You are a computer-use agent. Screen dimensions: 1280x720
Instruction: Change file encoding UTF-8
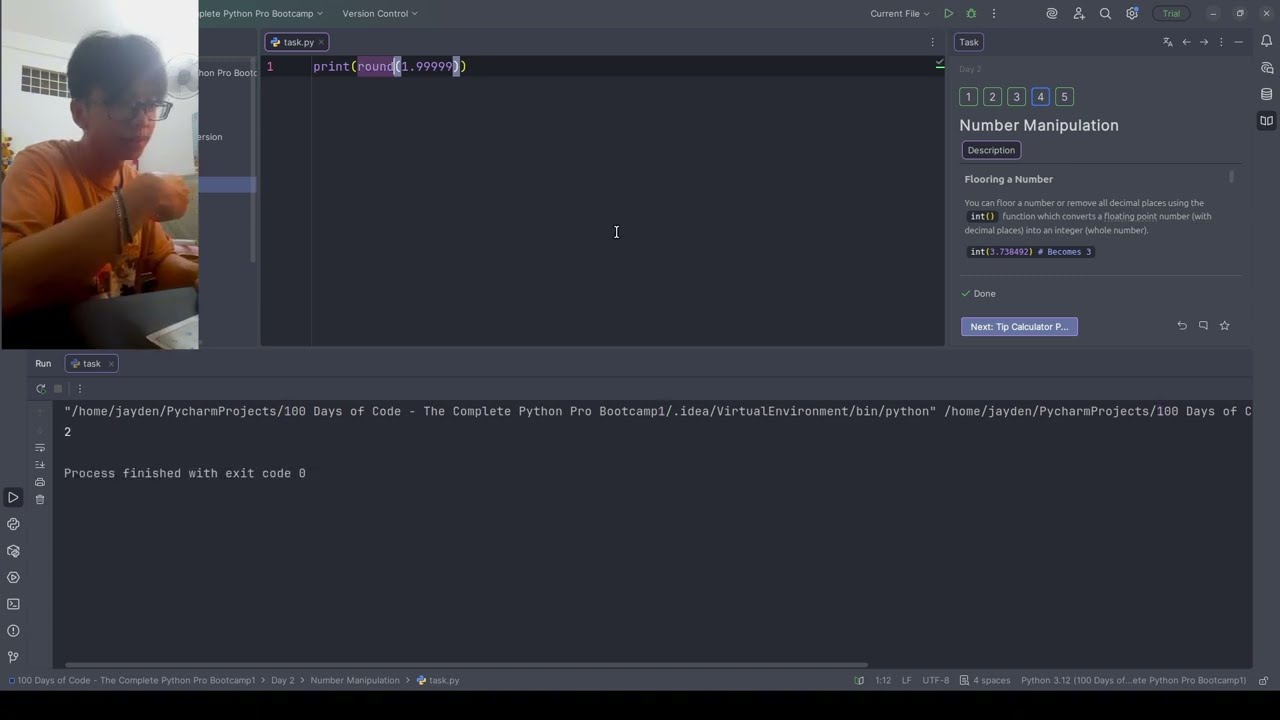point(936,680)
